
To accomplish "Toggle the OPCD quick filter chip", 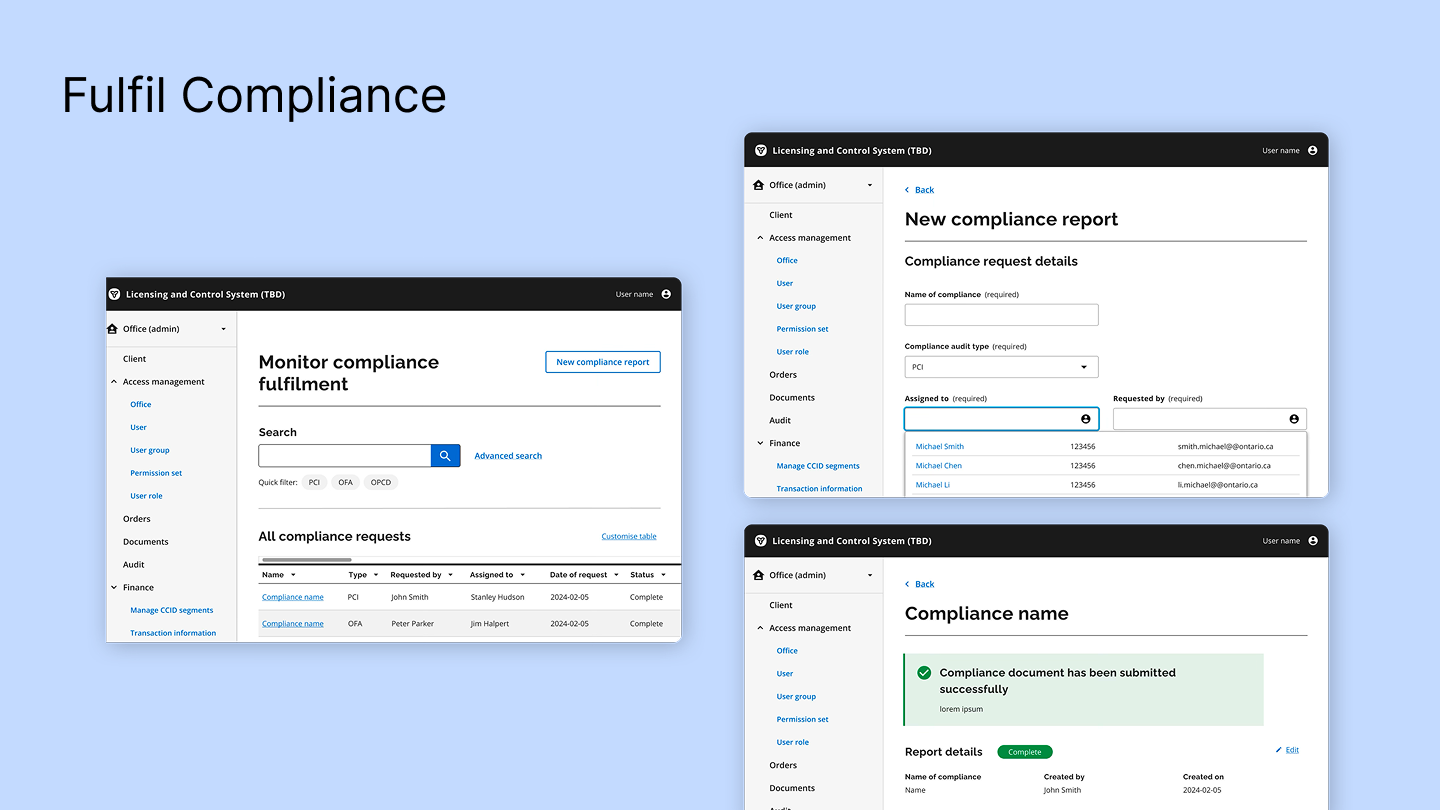I will tap(380, 482).
